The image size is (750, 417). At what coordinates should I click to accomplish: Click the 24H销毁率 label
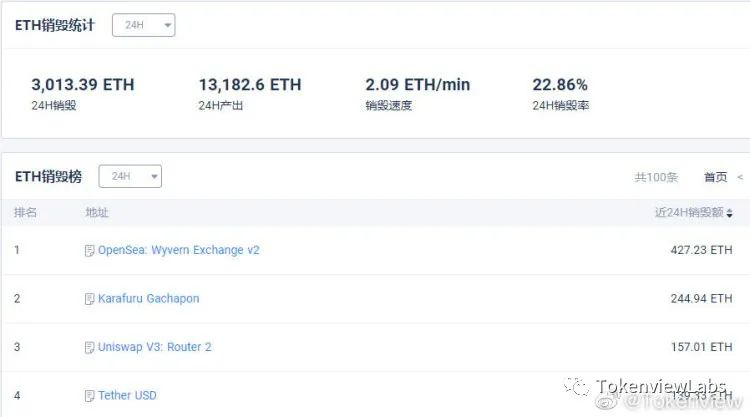[x=561, y=106]
